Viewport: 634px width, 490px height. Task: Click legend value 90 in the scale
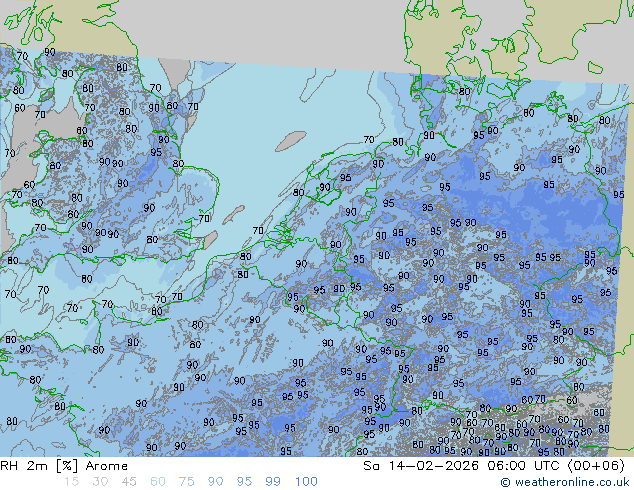215,482
